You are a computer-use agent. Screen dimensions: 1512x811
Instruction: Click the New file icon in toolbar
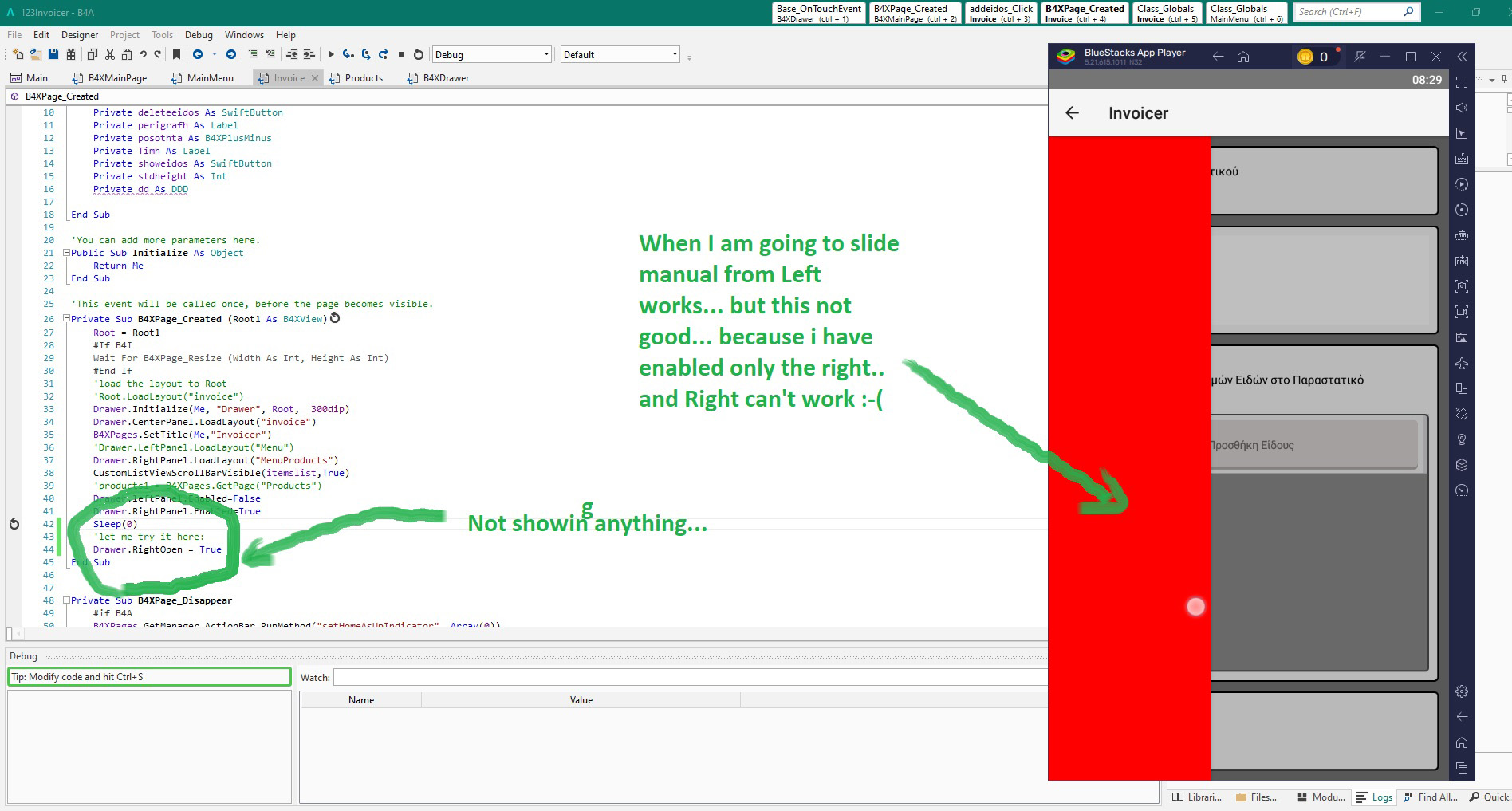[x=18, y=54]
